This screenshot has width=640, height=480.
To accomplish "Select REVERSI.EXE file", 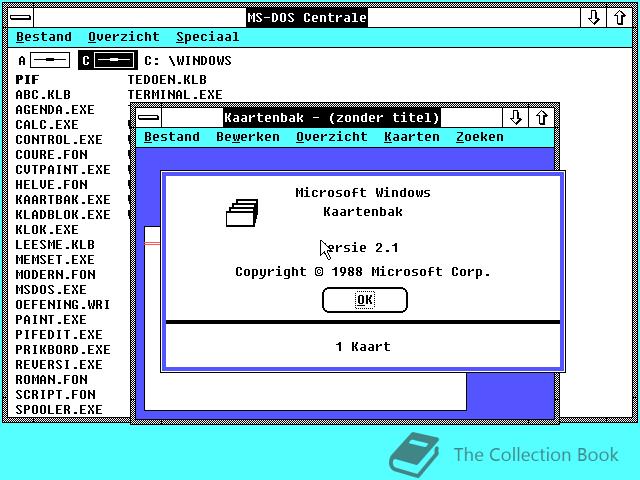I will point(59,365).
